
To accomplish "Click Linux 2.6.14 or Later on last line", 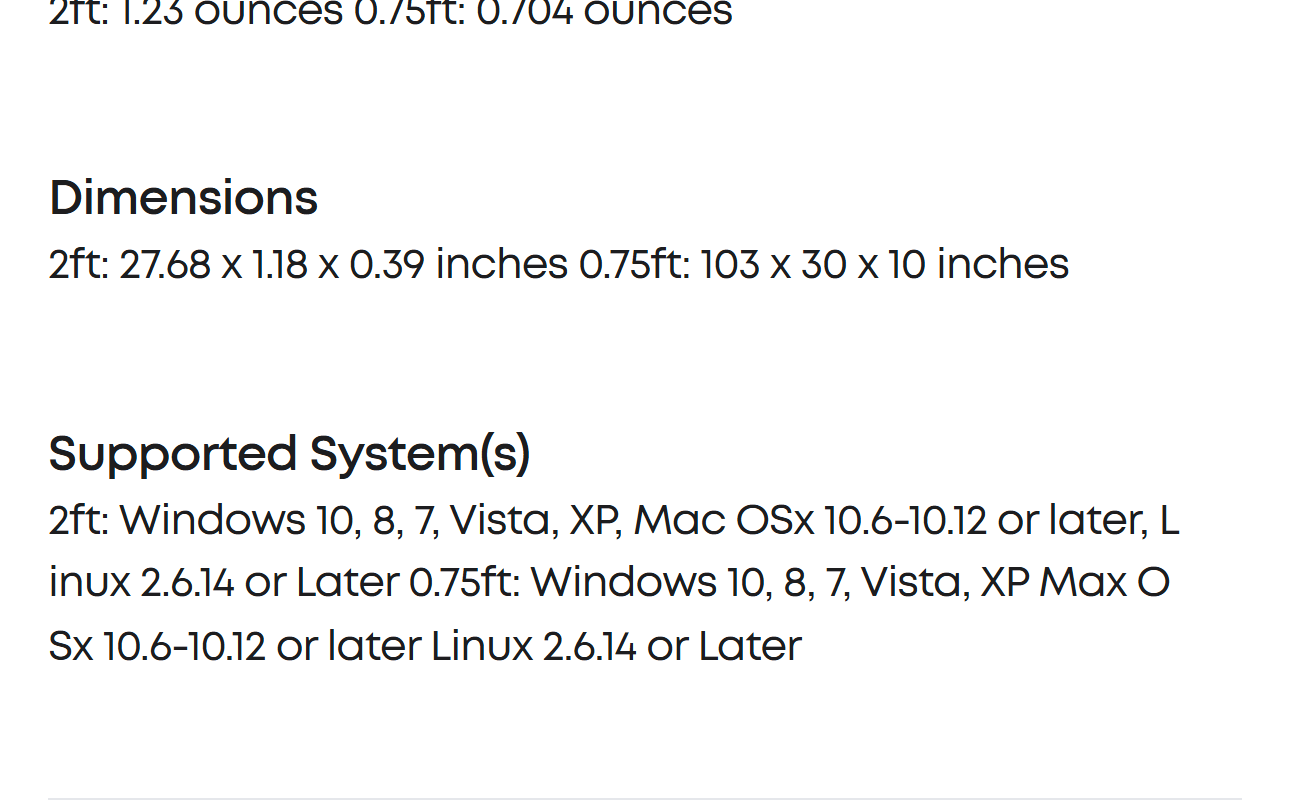I will click(616, 647).
